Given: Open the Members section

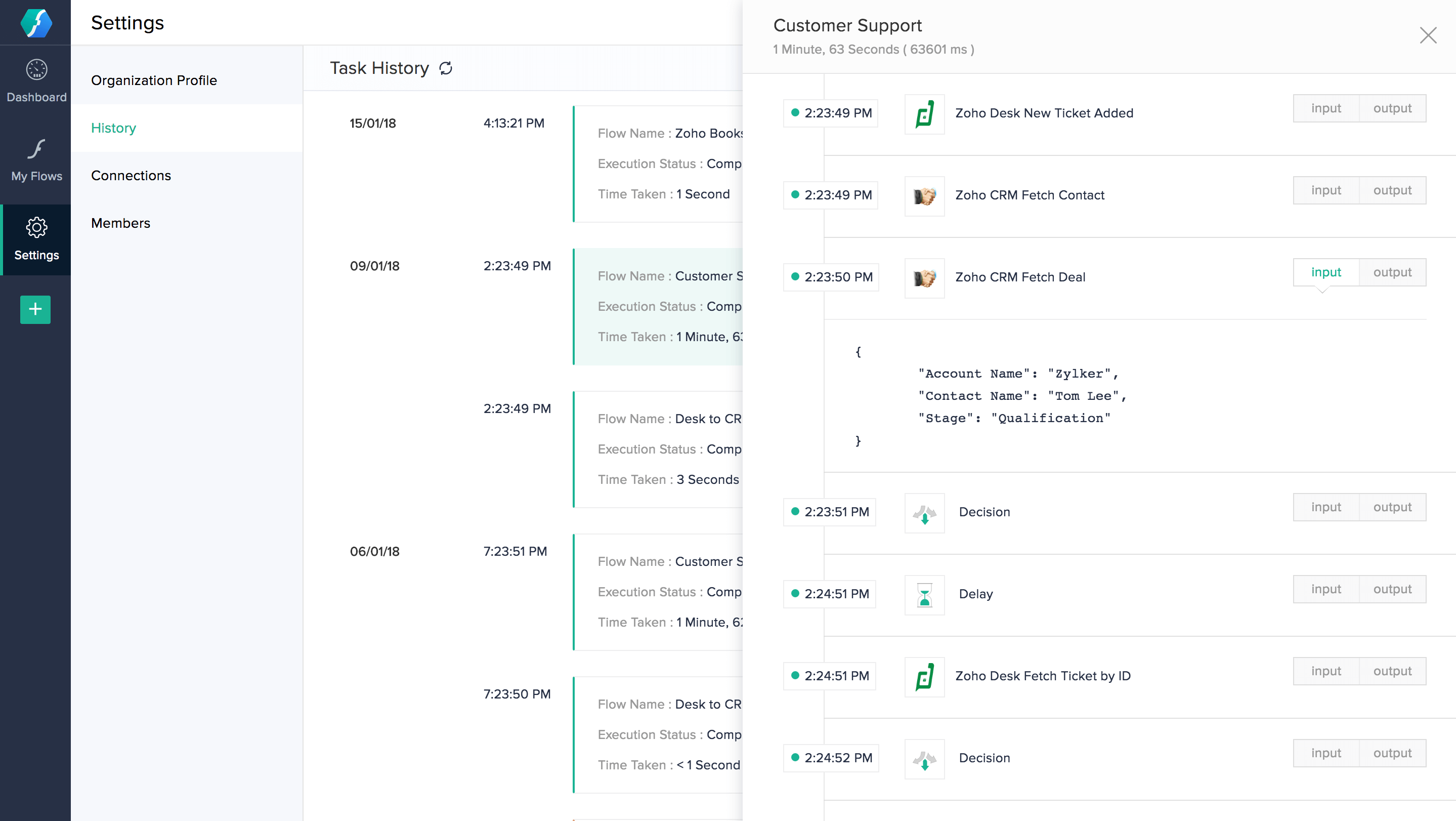Looking at the screenshot, I should pyautogui.click(x=120, y=223).
